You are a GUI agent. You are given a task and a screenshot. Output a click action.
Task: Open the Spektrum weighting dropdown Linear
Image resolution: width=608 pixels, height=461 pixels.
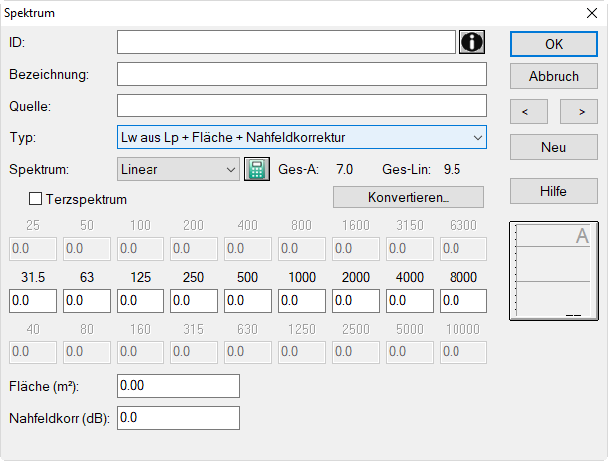click(178, 169)
